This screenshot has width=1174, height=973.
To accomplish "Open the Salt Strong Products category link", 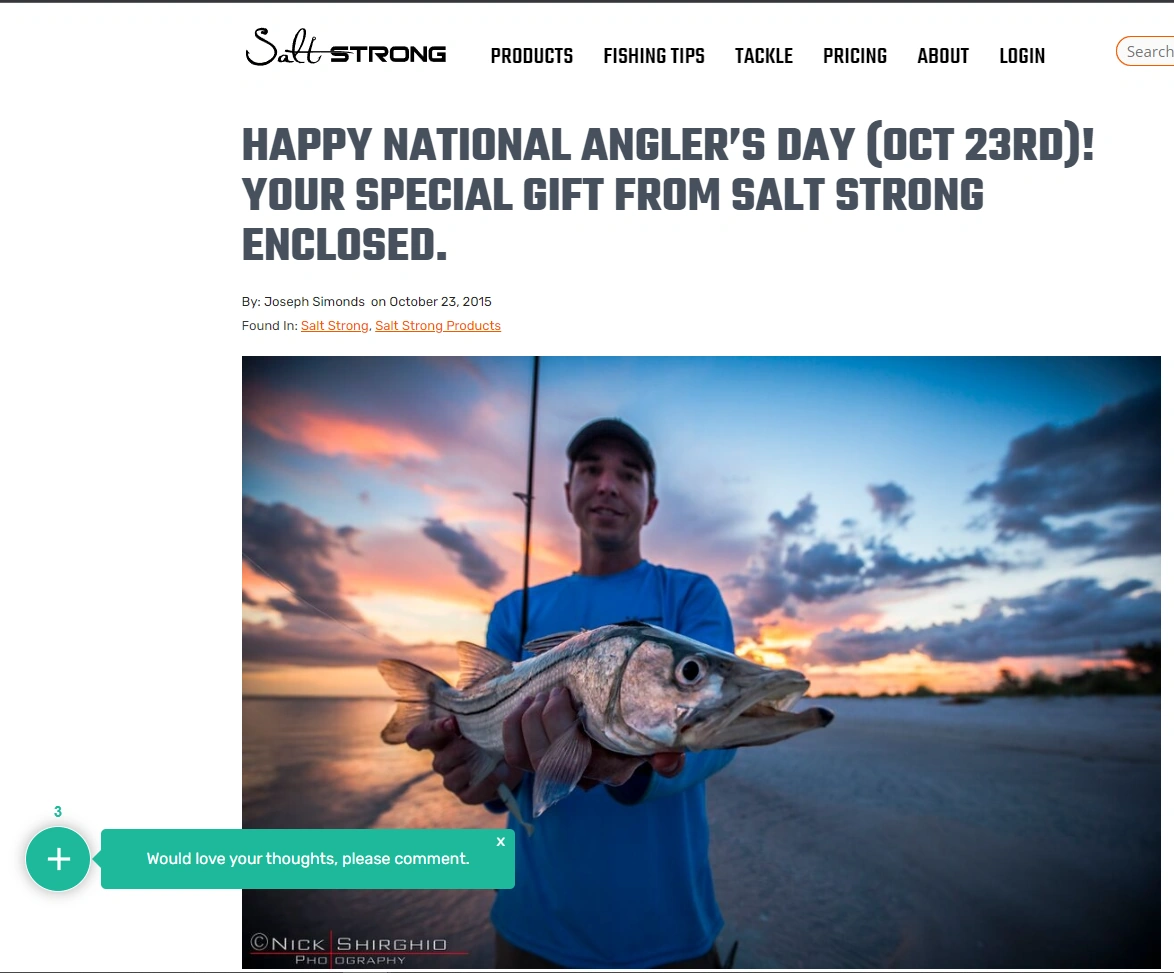I will click(438, 326).
